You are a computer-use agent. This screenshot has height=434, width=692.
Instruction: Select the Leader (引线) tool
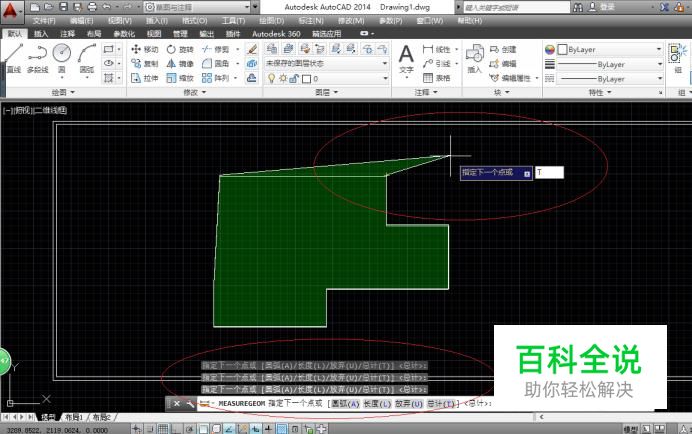(x=437, y=64)
